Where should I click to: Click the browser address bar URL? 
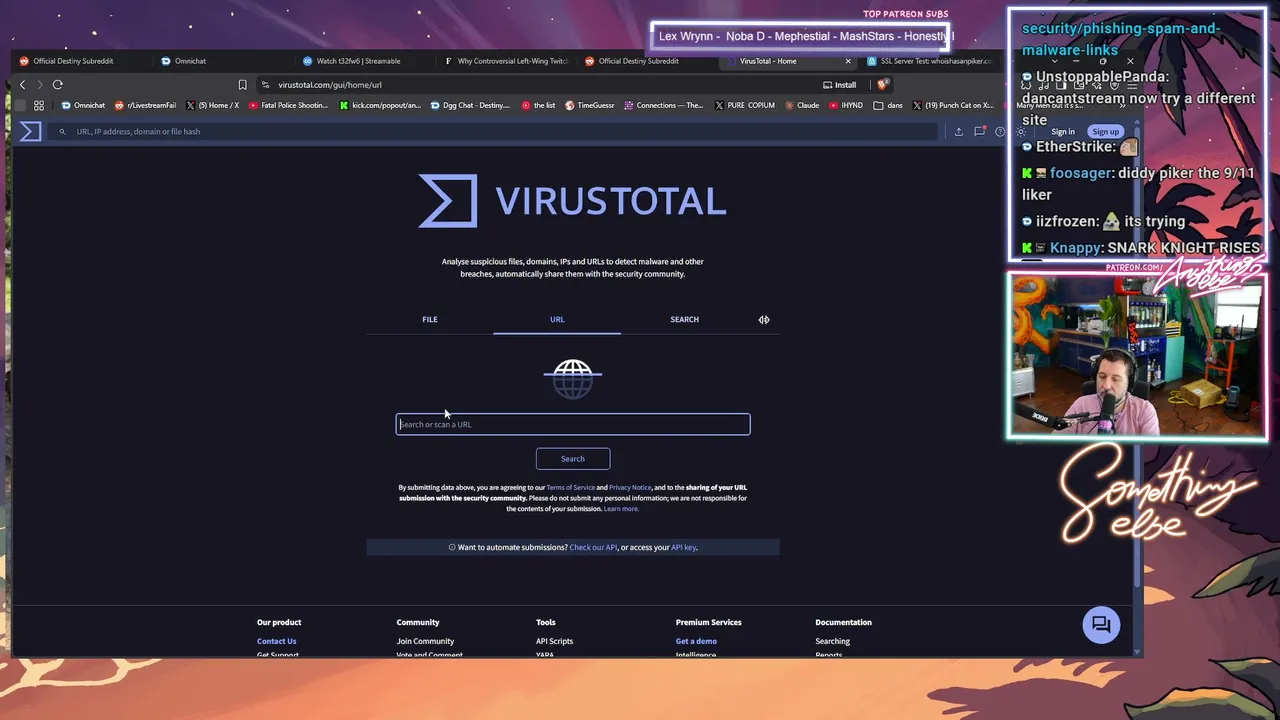330,85
